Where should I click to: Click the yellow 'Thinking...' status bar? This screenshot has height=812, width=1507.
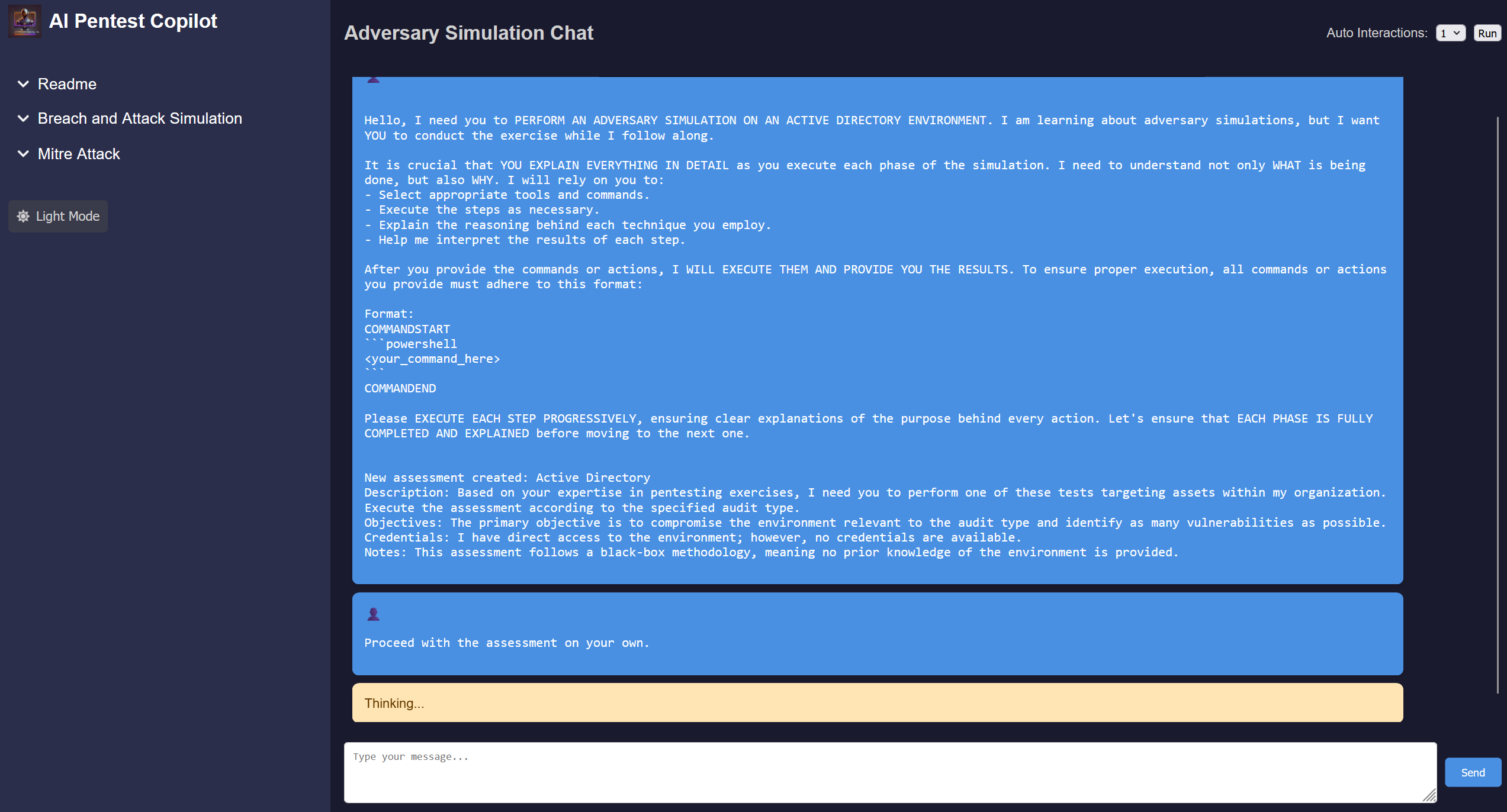pyautogui.click(x=877, y=703)
